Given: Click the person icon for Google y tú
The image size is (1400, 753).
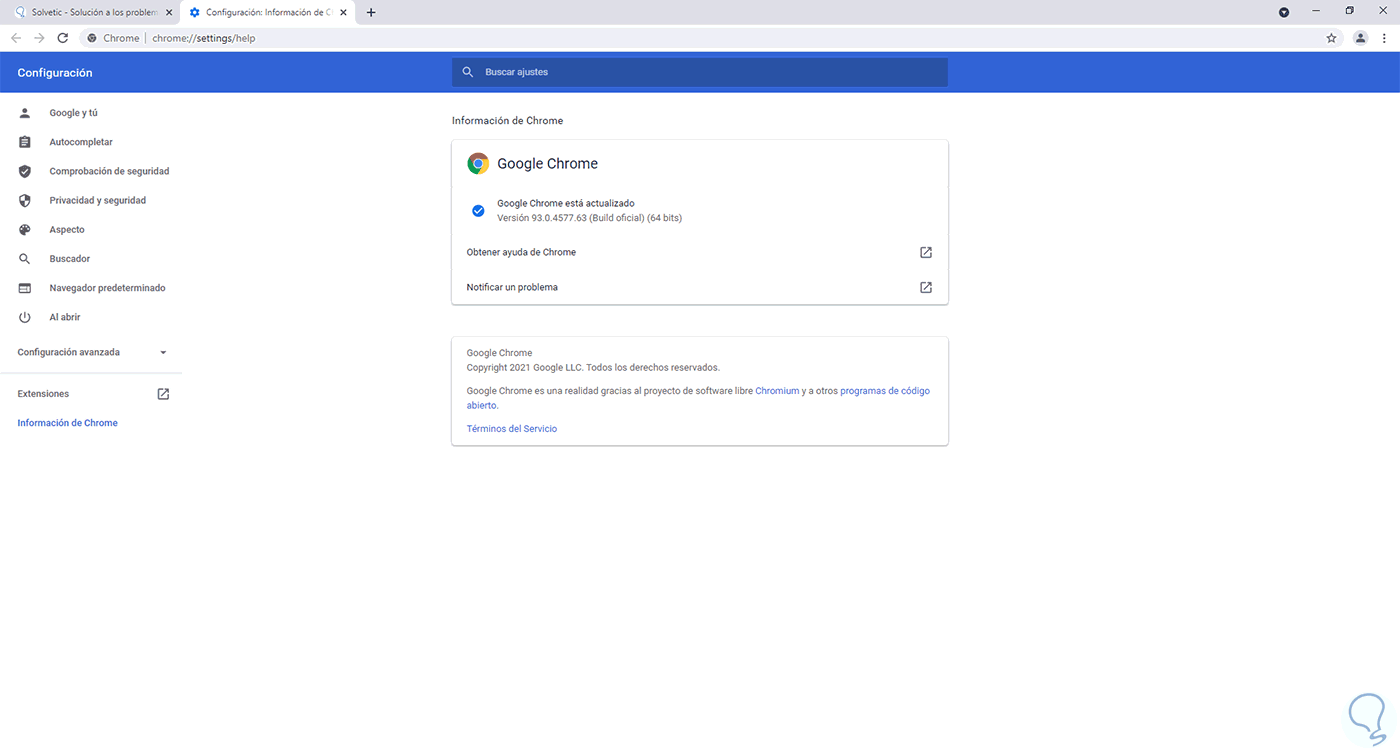Looking at the screenshot, I should click(x=25, y=113).
